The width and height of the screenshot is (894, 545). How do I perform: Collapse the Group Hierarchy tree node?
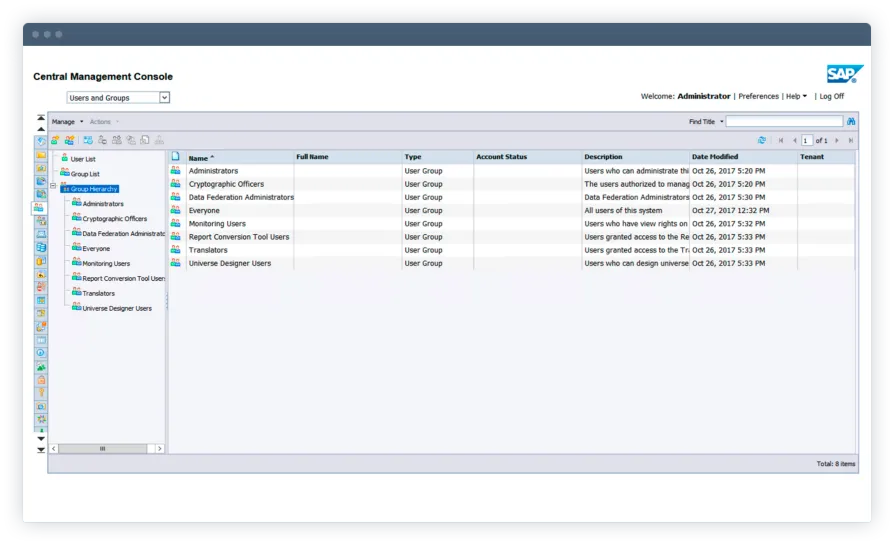pos(52,187)
